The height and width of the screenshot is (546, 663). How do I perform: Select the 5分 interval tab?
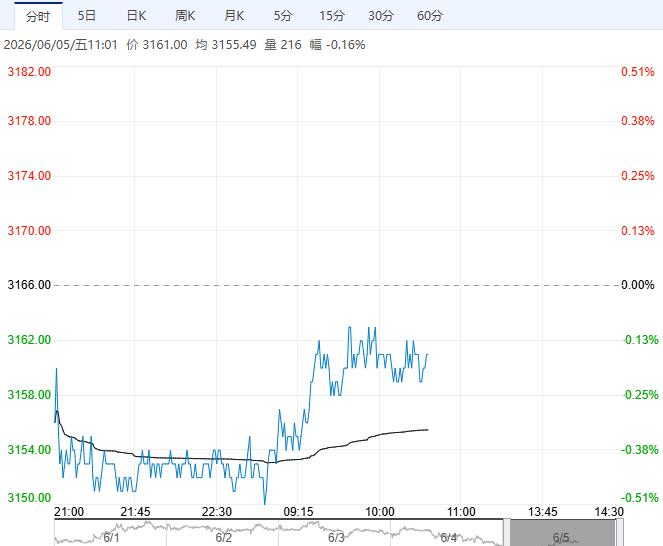pos(283,16)
